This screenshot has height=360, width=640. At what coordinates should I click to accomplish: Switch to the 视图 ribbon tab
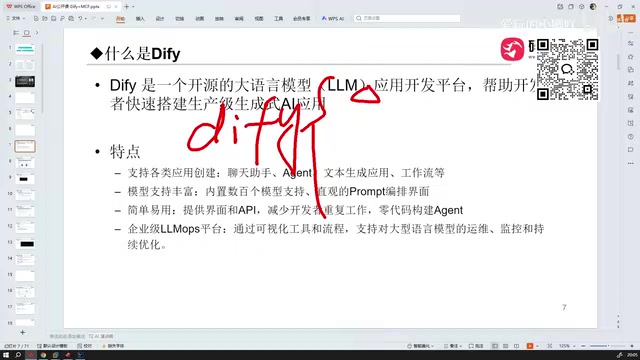point(259,19)
